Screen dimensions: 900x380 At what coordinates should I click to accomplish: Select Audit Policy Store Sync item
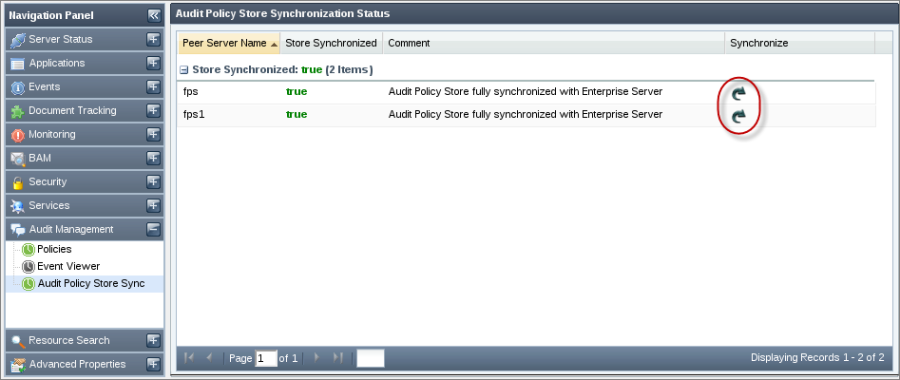(x=91, y=284)
